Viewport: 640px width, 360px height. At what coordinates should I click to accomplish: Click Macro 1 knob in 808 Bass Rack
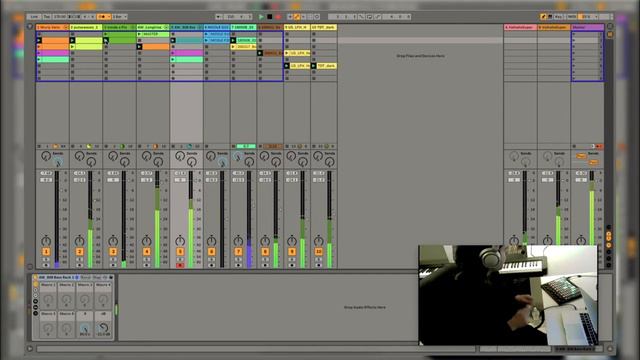pos(48,300)
